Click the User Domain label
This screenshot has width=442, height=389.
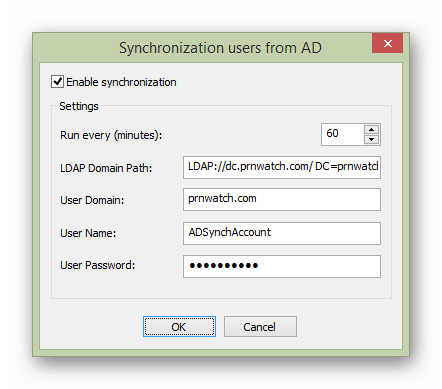pyautogui.click(x=92, y=200)
